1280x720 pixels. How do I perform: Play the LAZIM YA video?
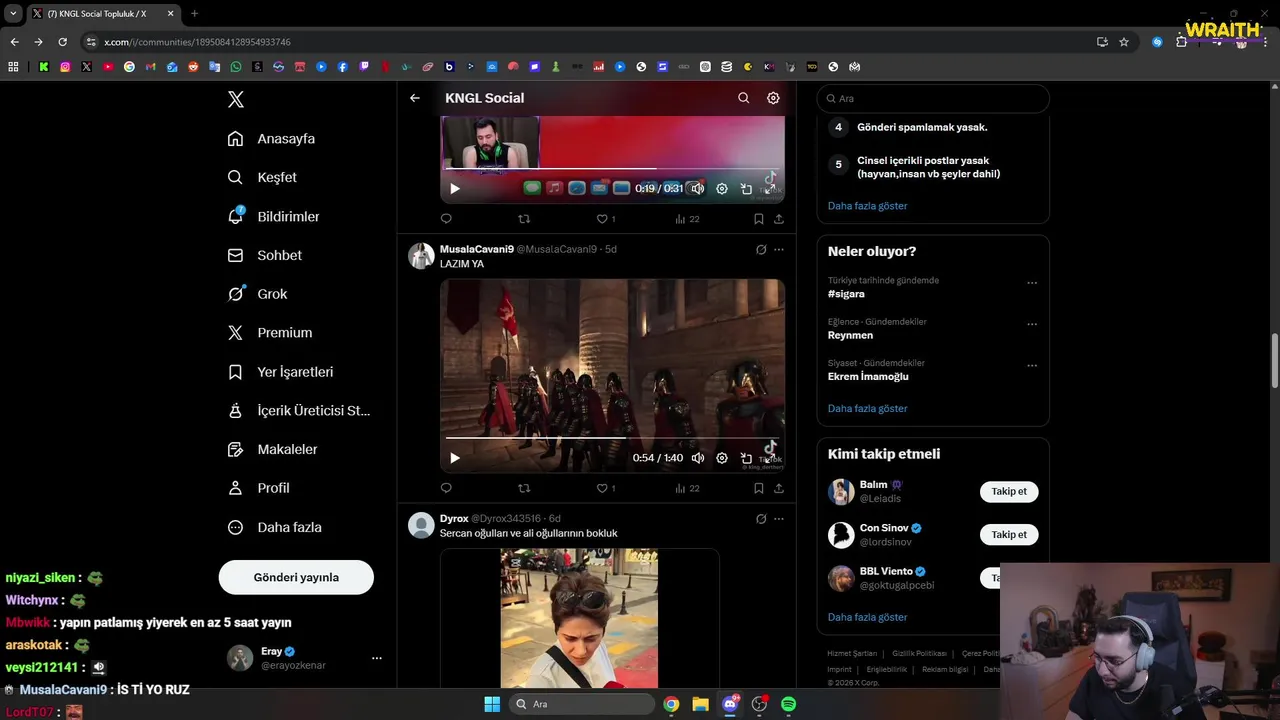[455, 458]
